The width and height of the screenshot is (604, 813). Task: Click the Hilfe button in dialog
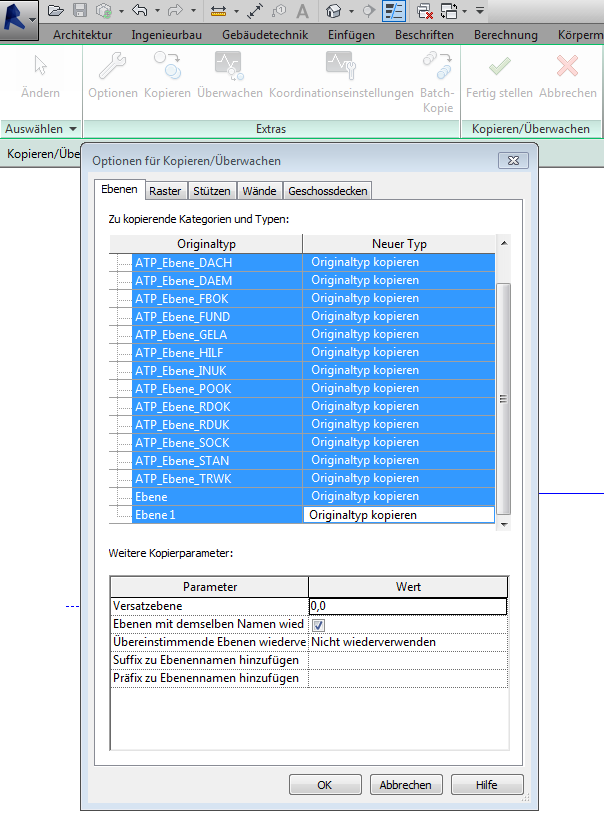point(487,785)
